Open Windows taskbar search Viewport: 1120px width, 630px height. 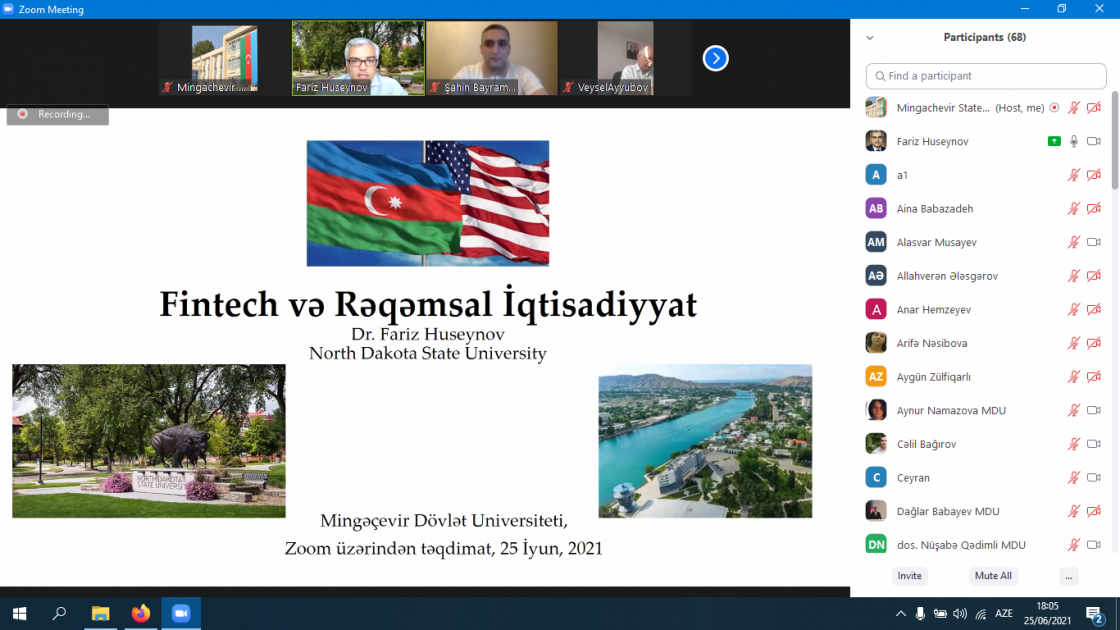click(x=60, y=614)
